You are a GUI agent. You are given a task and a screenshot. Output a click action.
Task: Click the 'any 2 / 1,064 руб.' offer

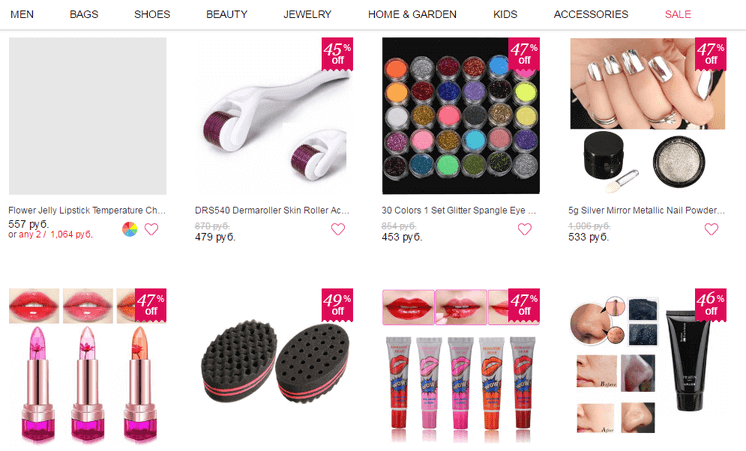[56, 235]
